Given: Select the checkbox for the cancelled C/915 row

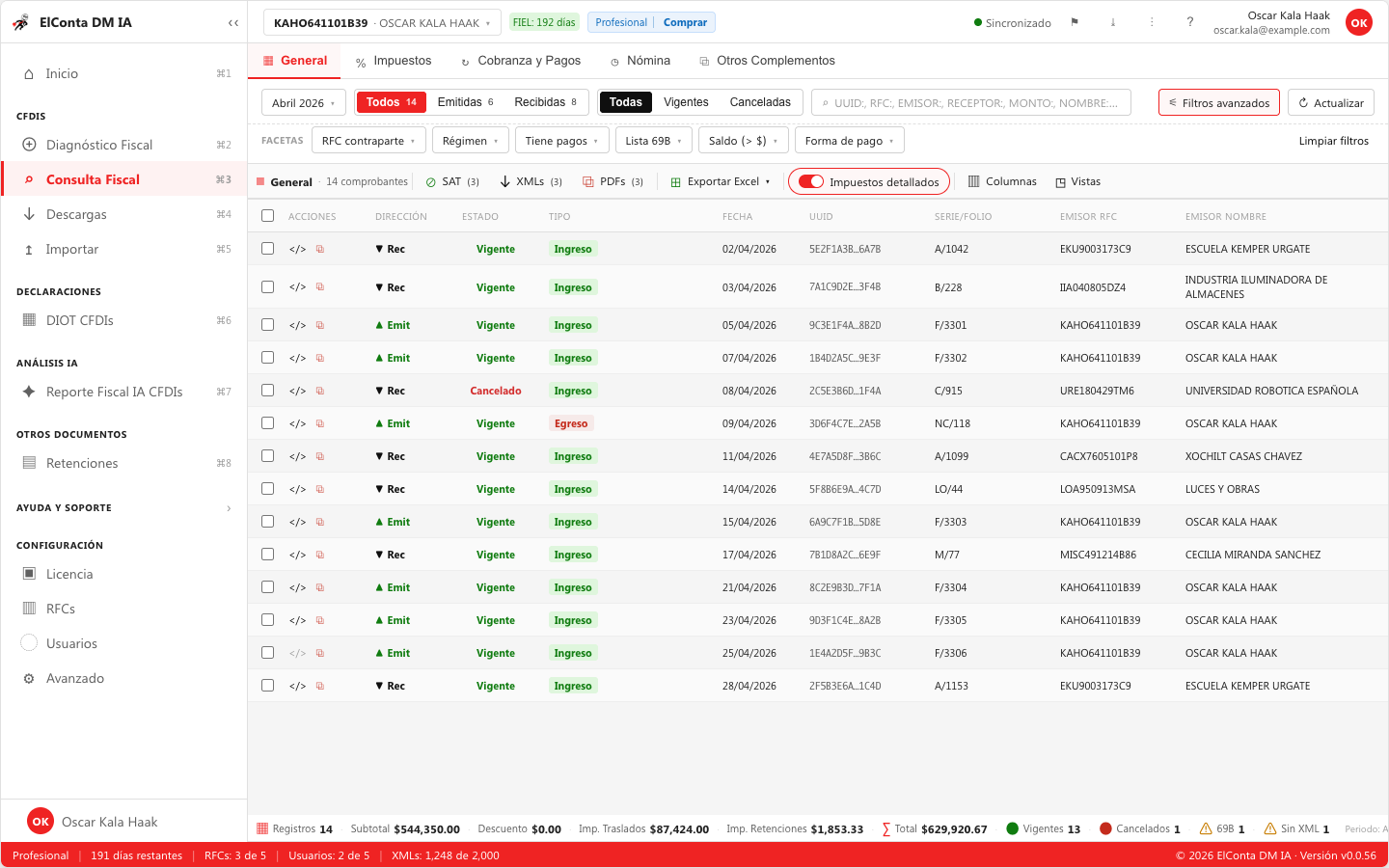Looking at the screenshot, I should [267, 391].
